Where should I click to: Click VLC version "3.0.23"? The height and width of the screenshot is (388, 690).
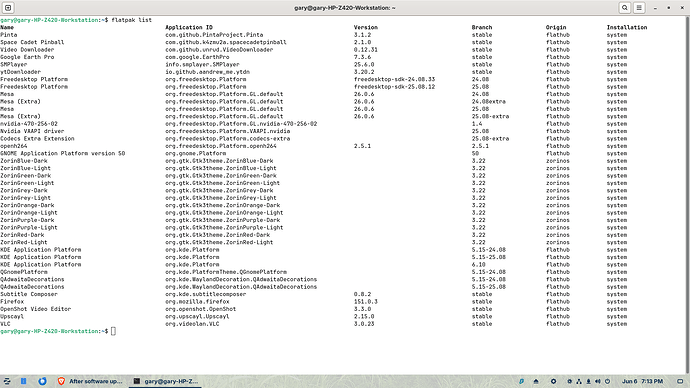pyautogui.click(x=364, y=324)
